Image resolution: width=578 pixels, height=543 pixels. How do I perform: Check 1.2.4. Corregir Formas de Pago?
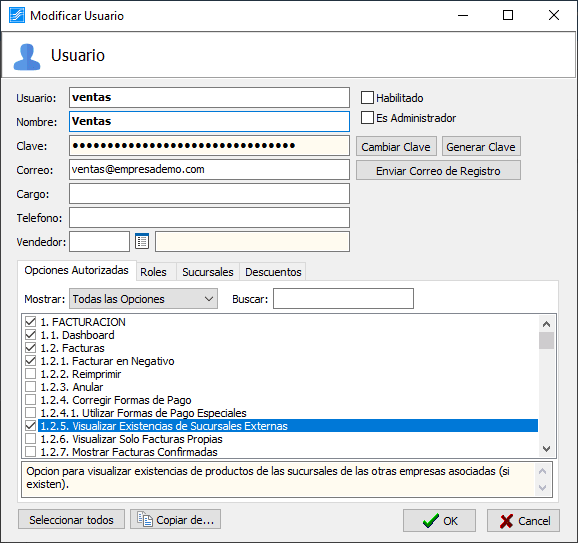31,400
